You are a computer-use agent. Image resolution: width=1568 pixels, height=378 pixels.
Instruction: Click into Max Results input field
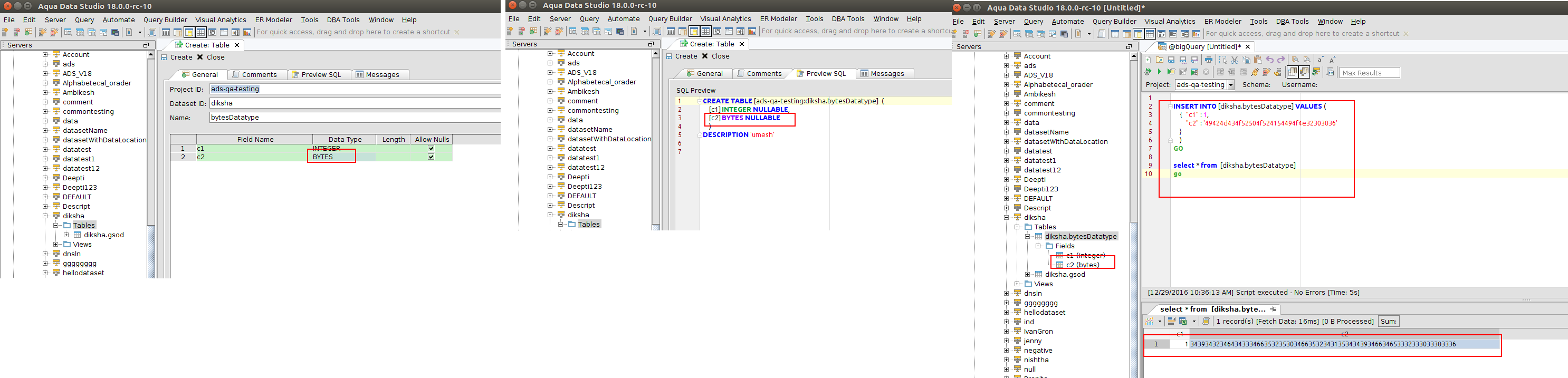point(1370,73)
